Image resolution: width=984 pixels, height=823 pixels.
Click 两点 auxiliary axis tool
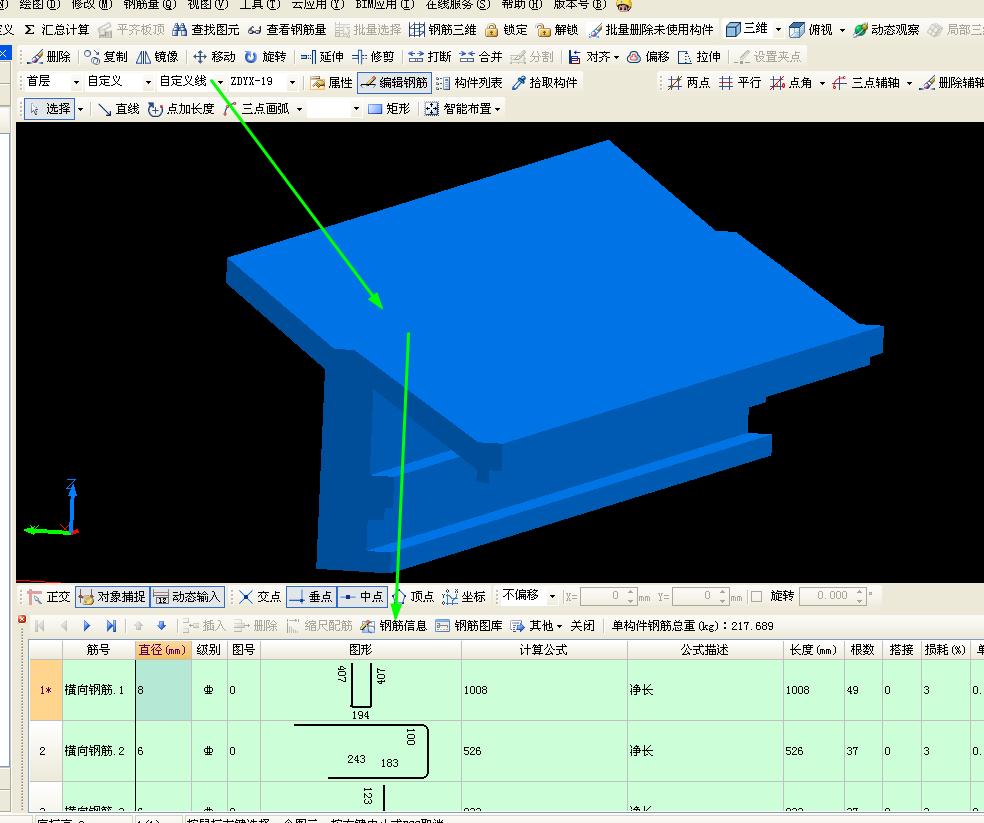pos(689,82)
